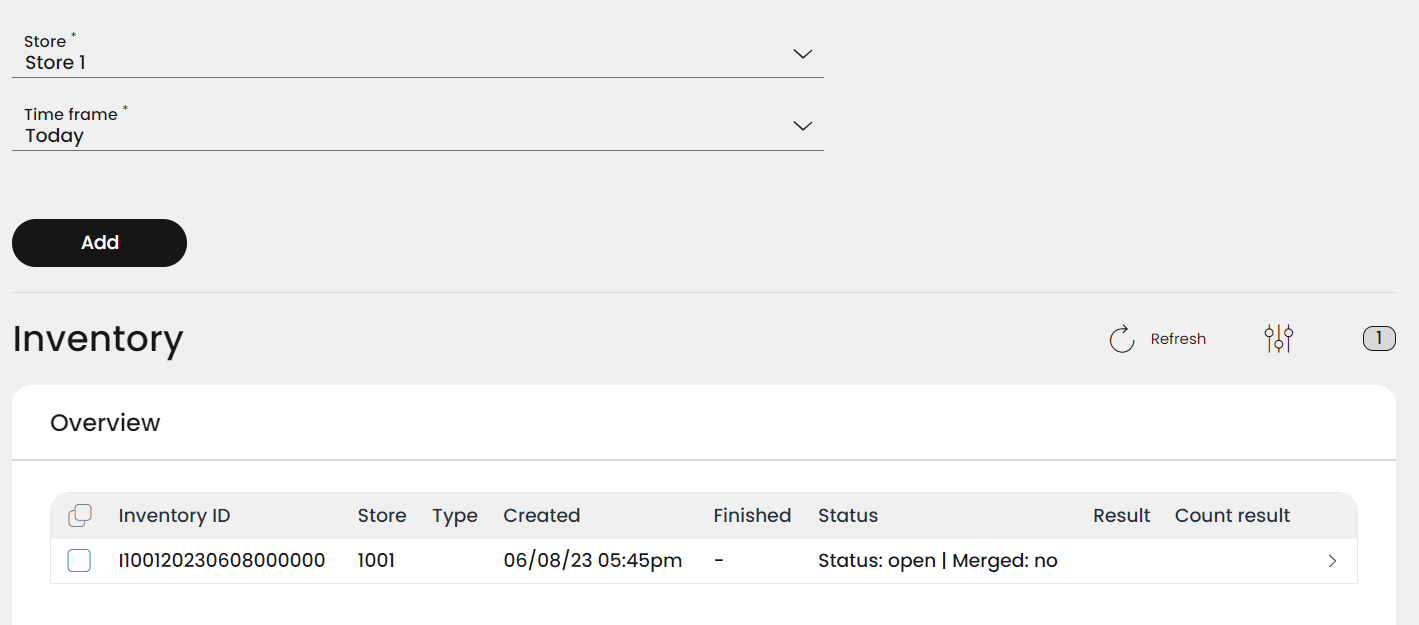This screenshot has width=1419, height=625.
Task: Tick checkbox for inventory I100120230608000000
Action: pyautogui.click(x=79, y=561)
